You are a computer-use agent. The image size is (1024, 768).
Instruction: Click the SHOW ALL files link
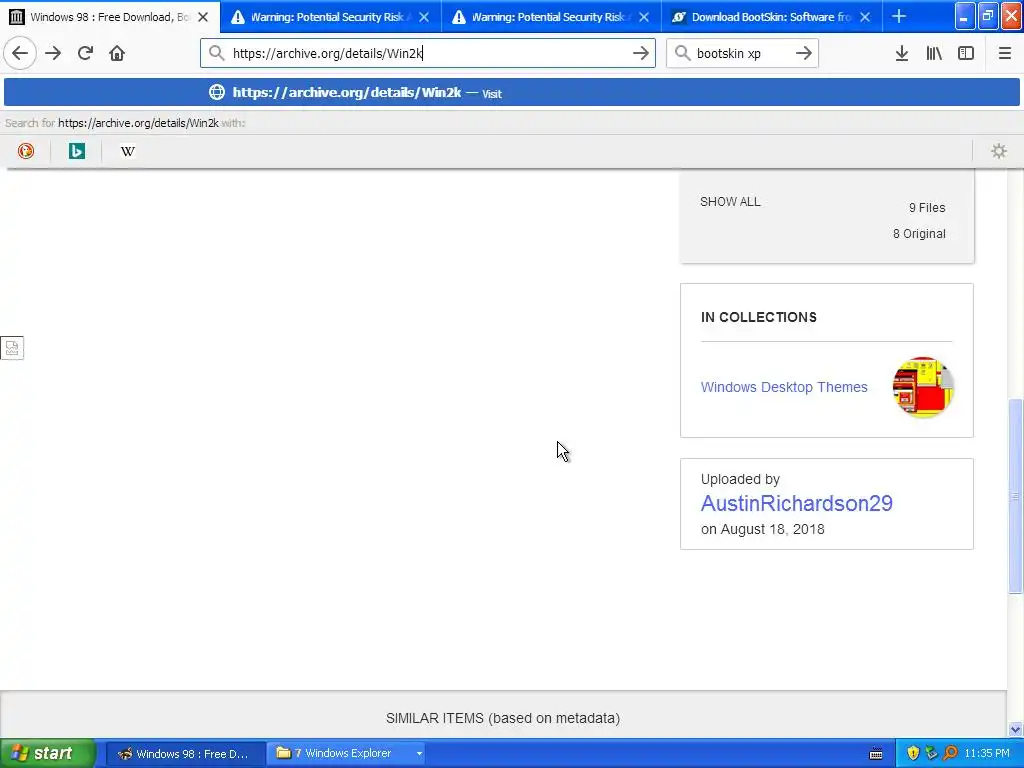pos(730,202)
